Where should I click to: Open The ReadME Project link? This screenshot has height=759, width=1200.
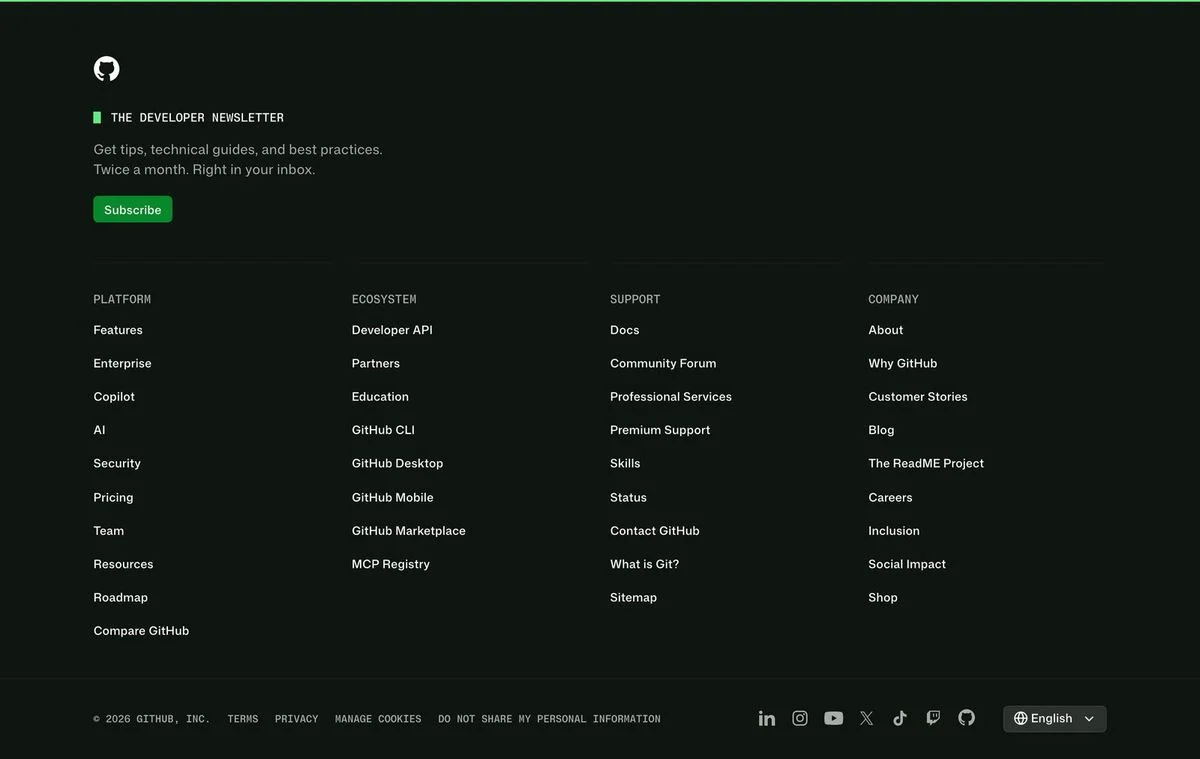(926, 463)
